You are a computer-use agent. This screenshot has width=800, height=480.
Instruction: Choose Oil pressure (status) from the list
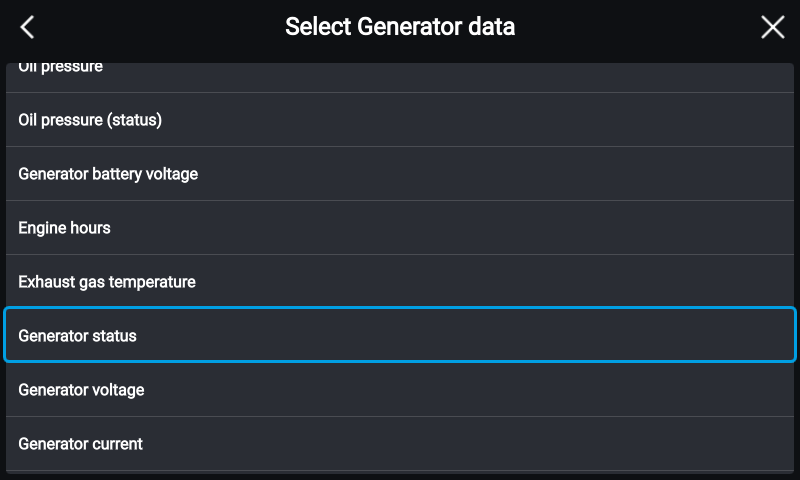pyautogui.click(x=400, y=120)
